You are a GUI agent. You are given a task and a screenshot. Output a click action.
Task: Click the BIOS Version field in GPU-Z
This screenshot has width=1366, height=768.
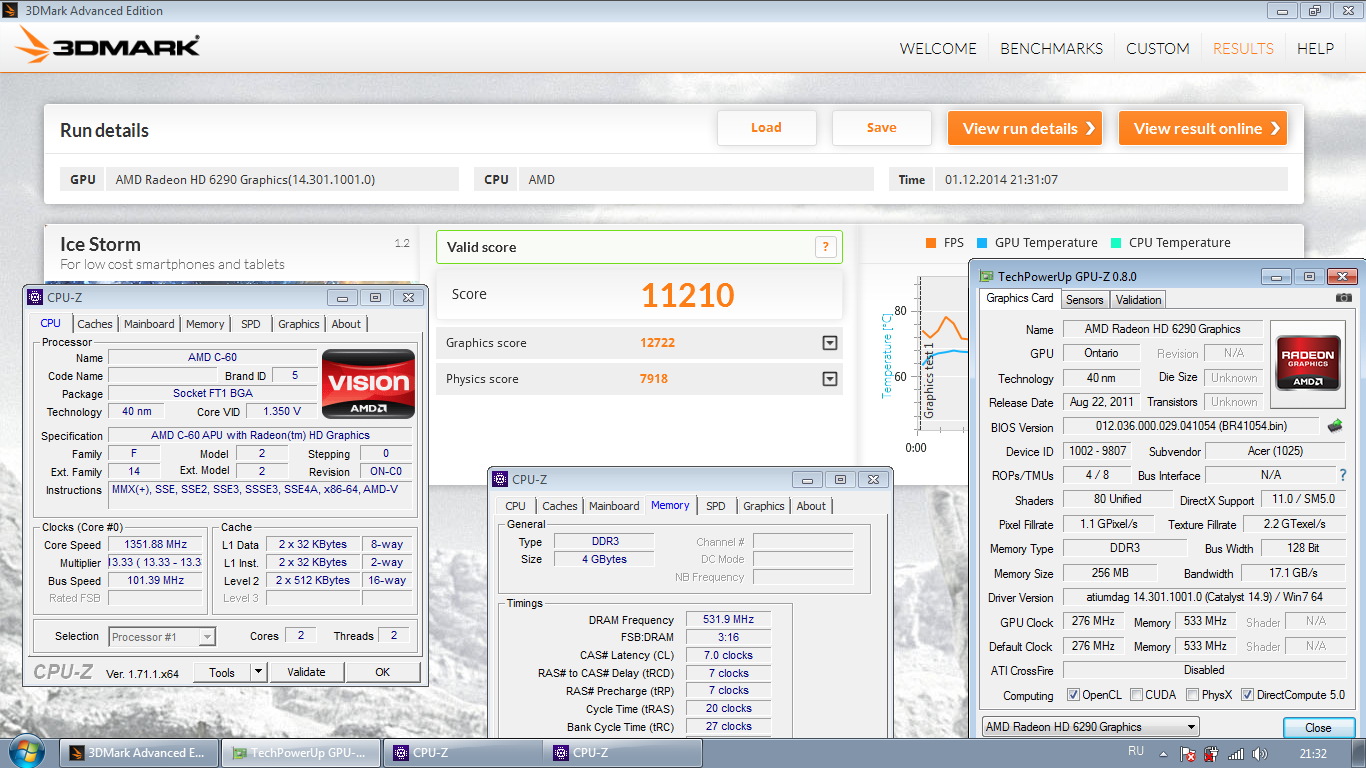tap(1191, 427)
